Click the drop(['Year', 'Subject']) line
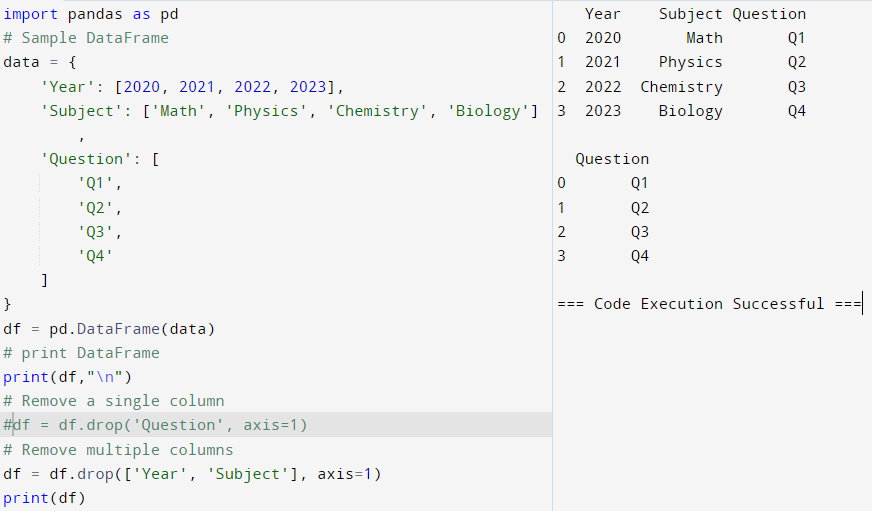Screen dimensions: 872x511 pos(192,474)
